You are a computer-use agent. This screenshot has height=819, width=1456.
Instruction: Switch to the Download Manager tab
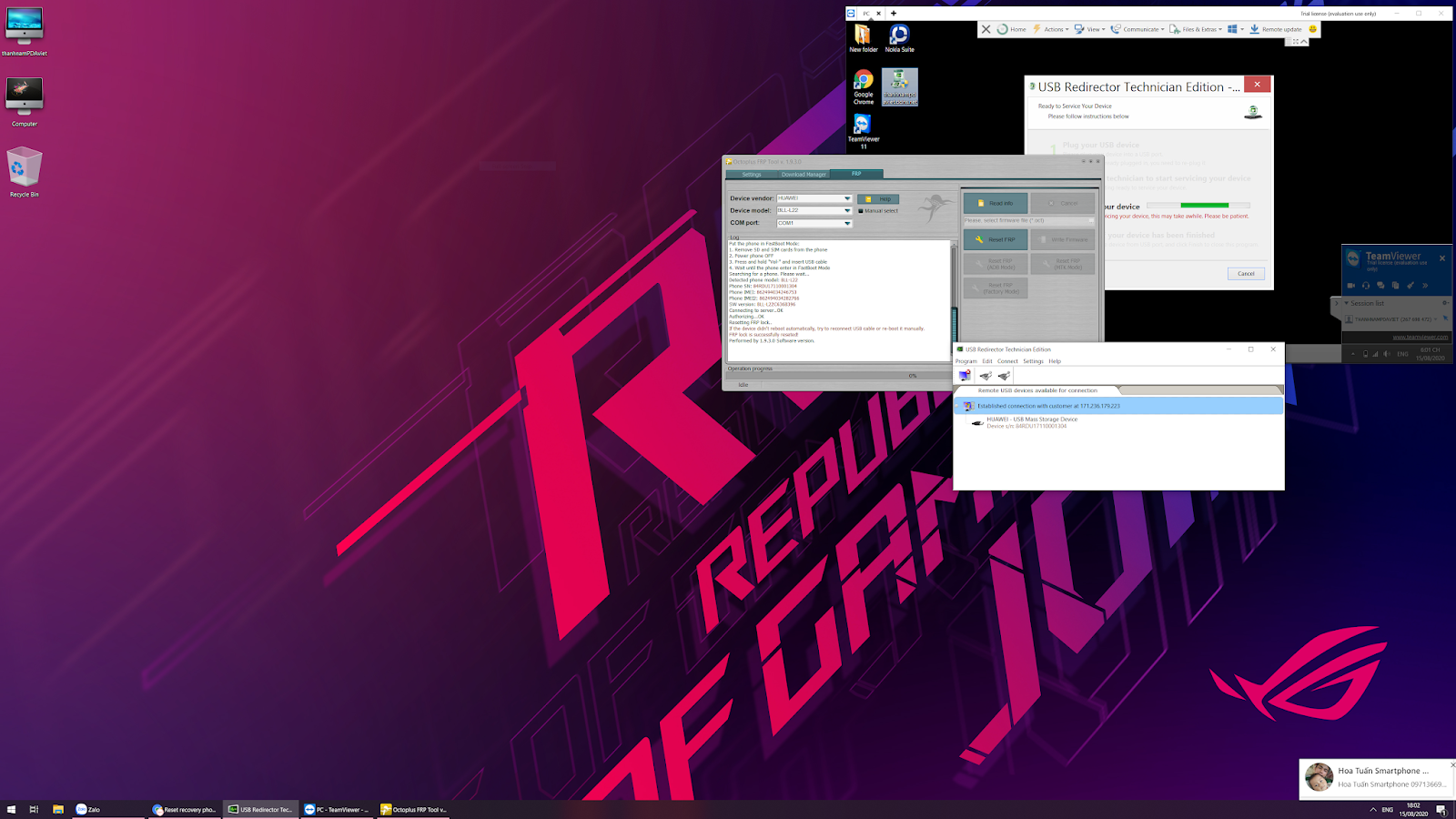(x=804, y=174)
